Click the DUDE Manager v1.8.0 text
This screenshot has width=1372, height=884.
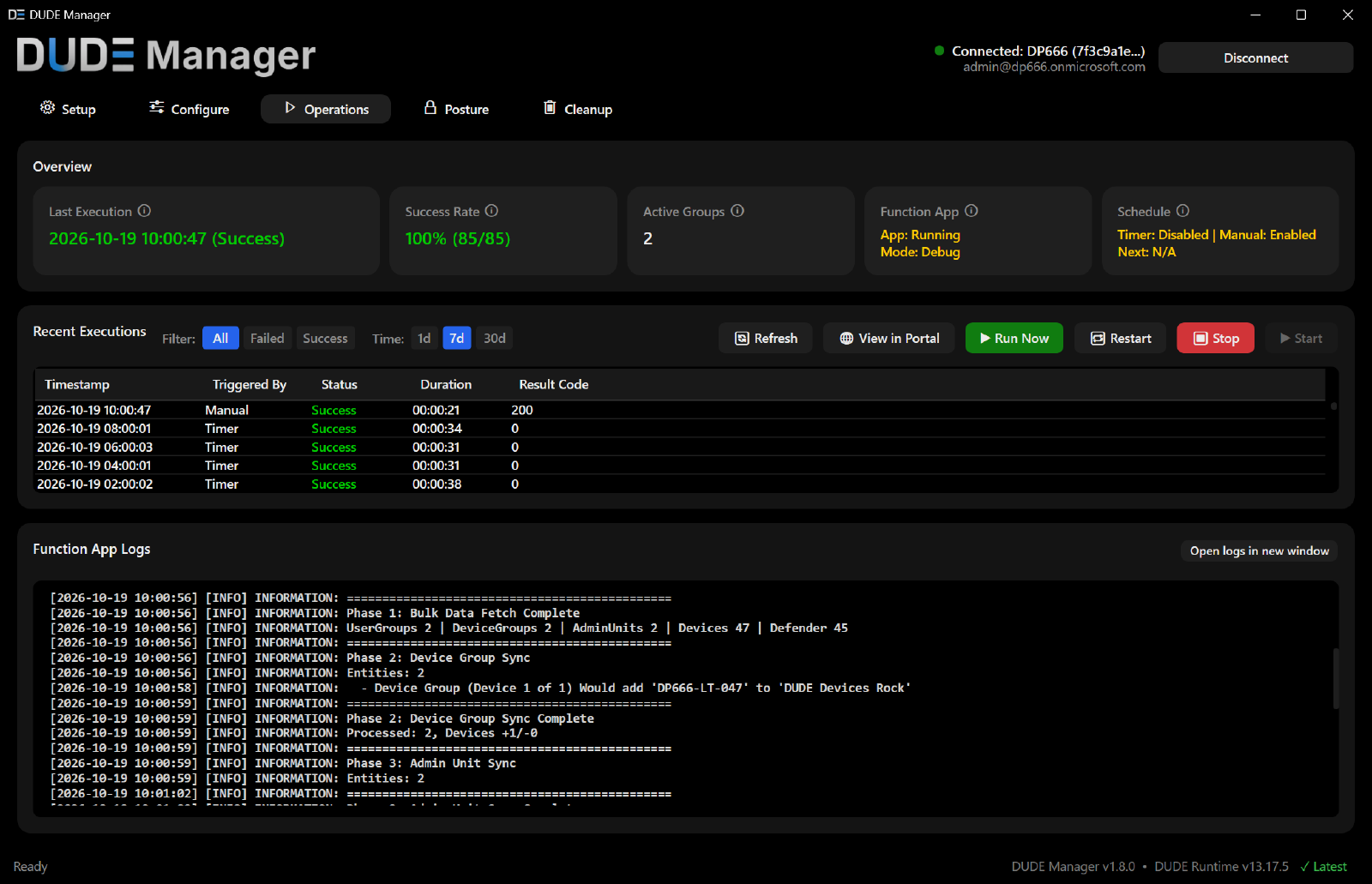click(1073, 866)
